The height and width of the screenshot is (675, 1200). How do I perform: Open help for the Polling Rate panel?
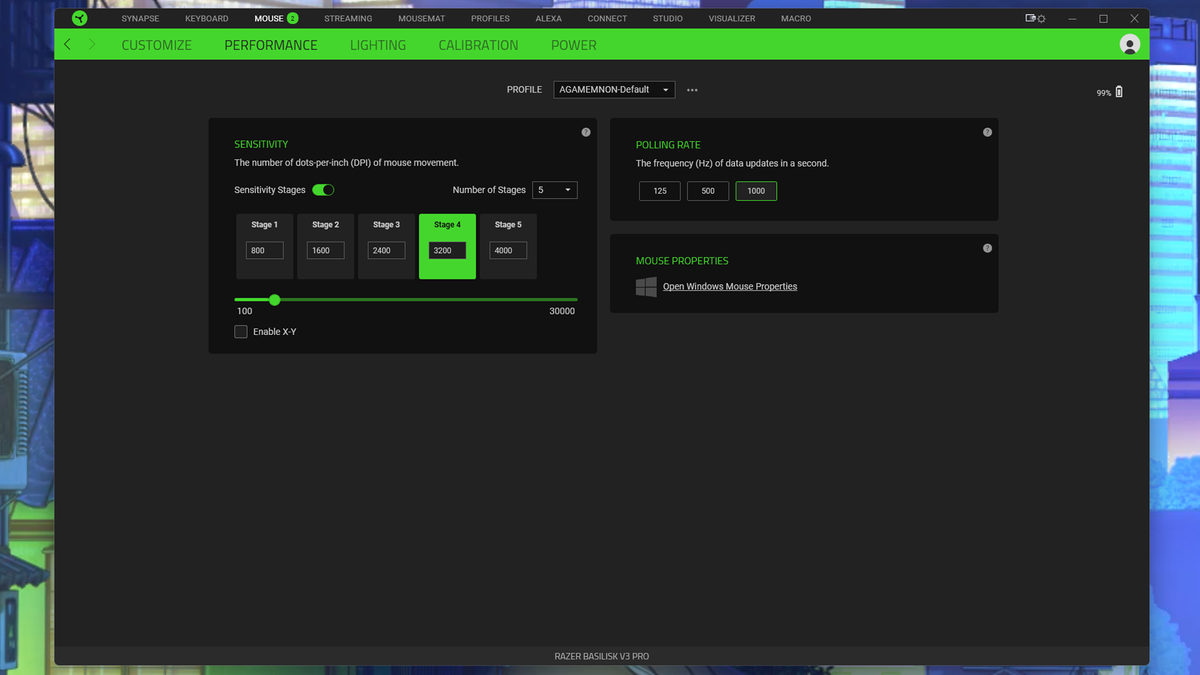987,132
